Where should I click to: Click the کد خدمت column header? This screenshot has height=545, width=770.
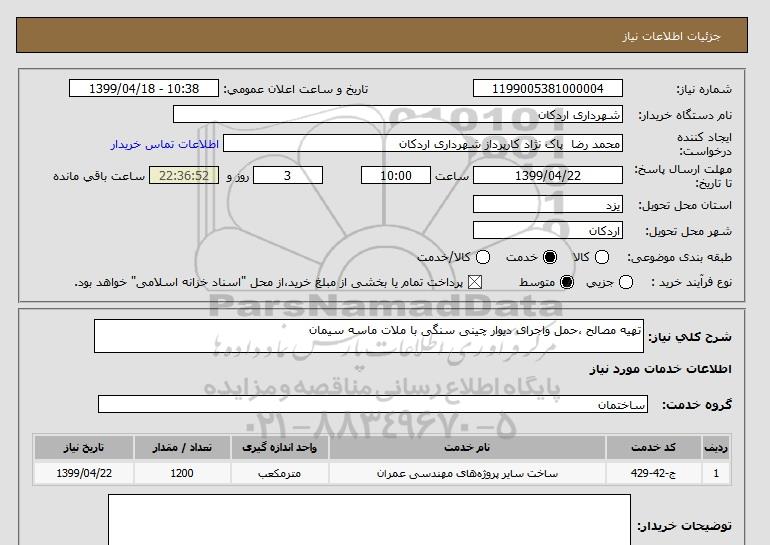pos(654,447)
